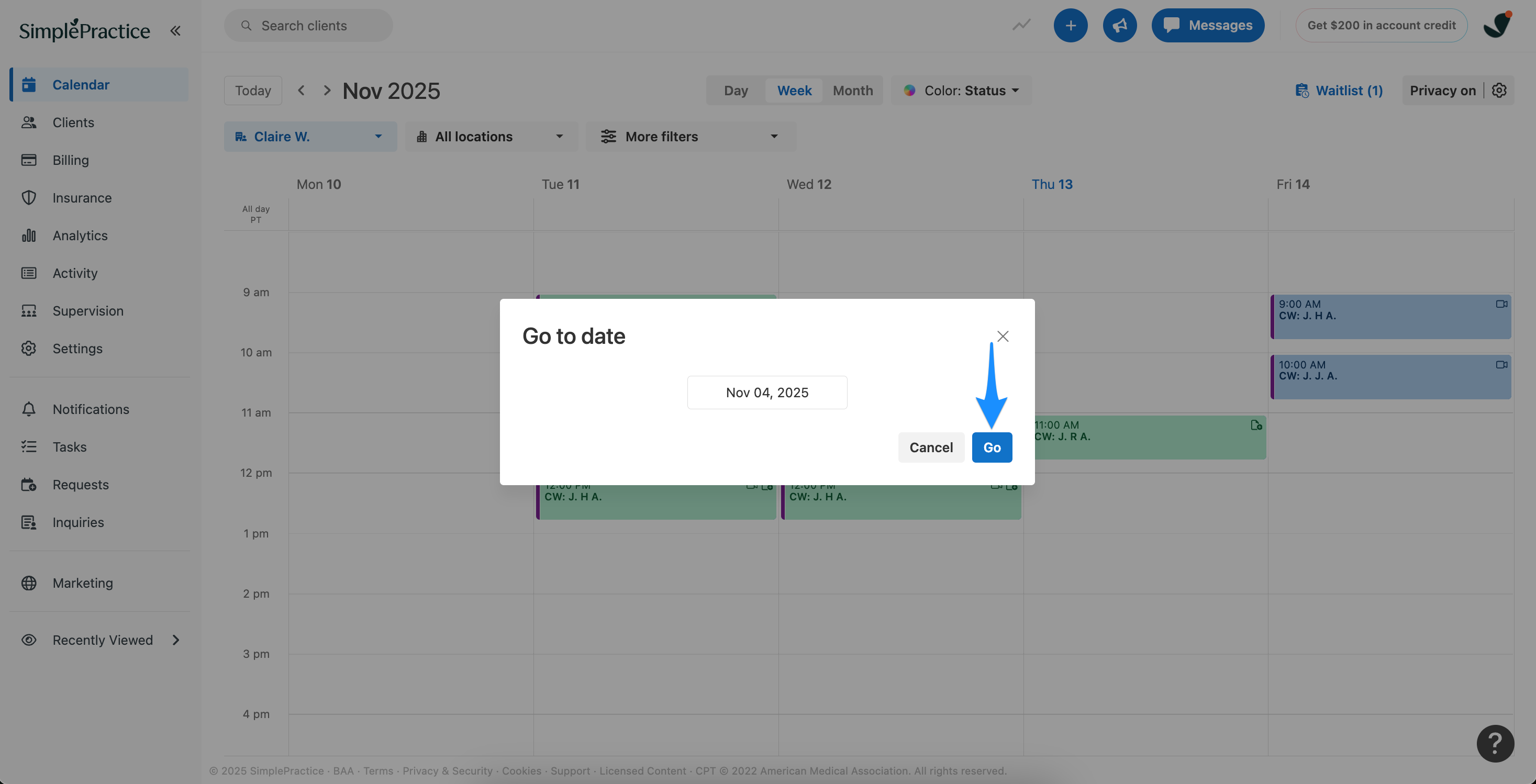
Task: Open Privacy & Security footer link
Action: (447, 771)
